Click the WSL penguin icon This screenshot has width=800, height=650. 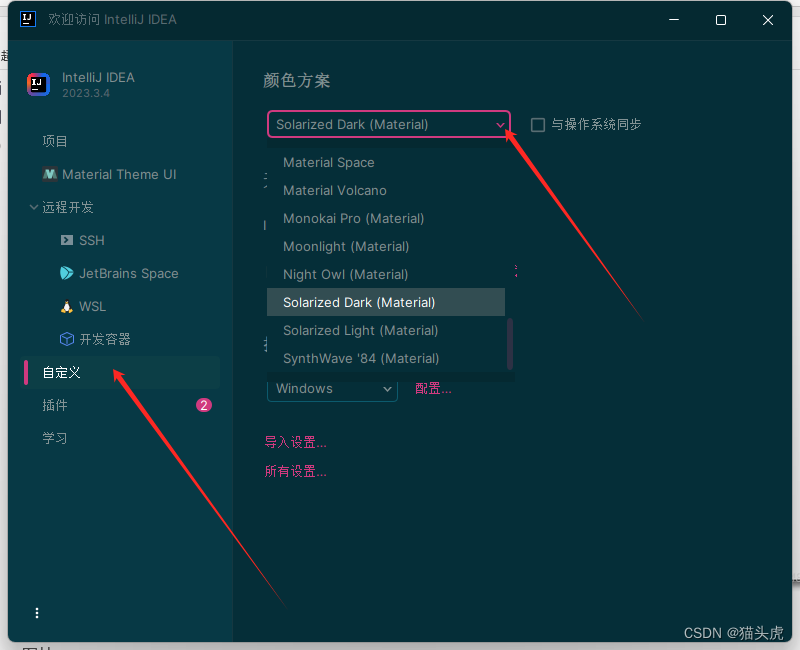(66, 307)
